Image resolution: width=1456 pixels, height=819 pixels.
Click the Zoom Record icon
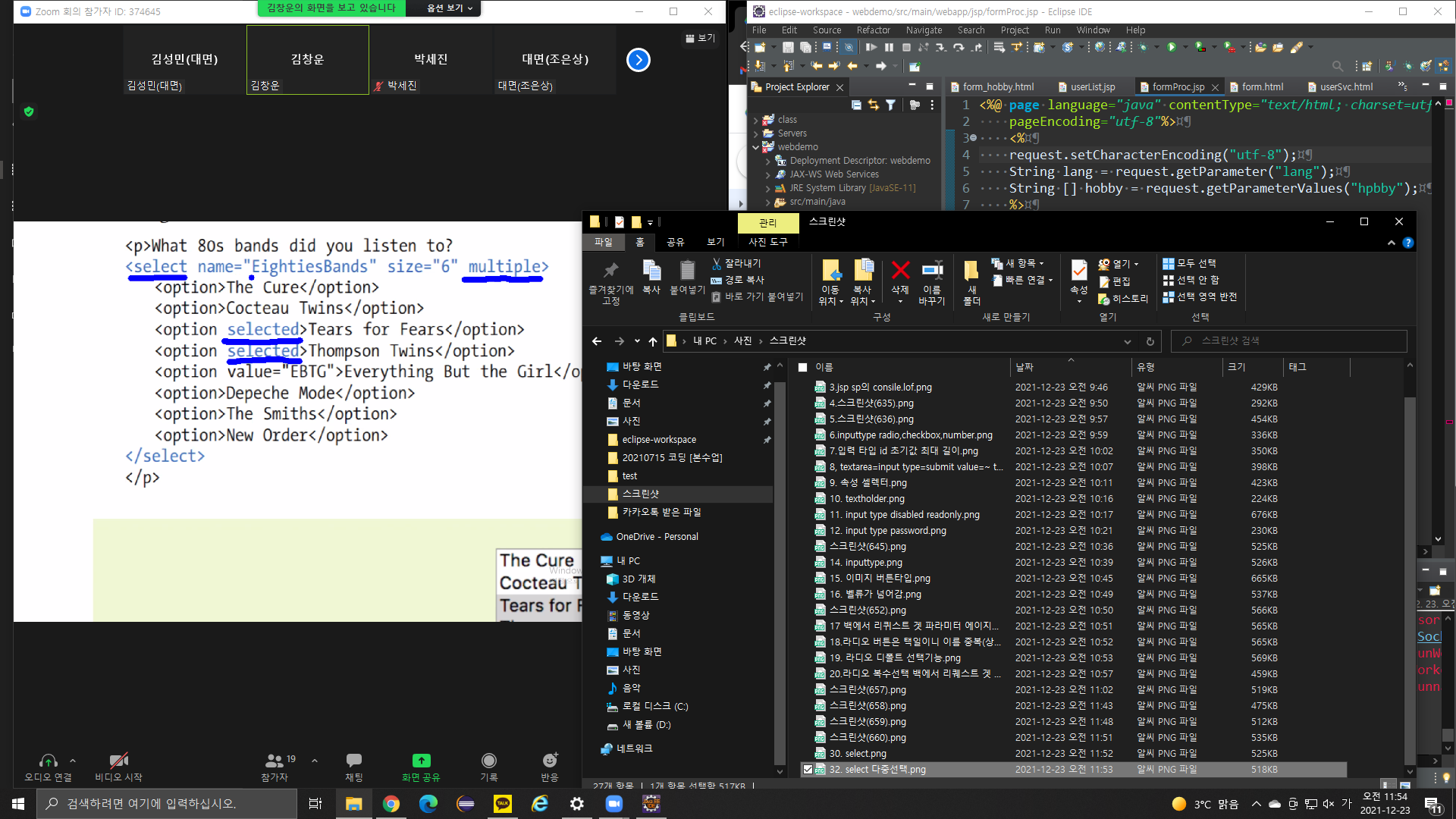click(489, 761)
